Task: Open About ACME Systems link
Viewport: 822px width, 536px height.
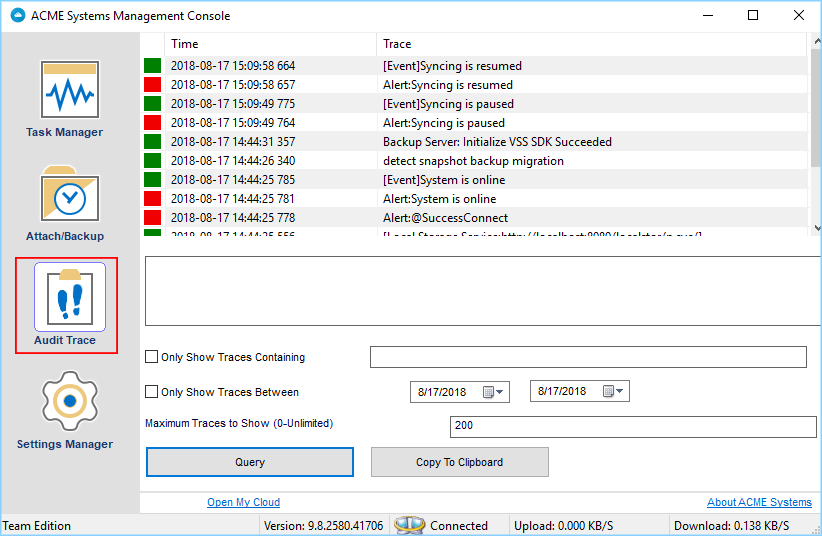Action: point(759,502)
